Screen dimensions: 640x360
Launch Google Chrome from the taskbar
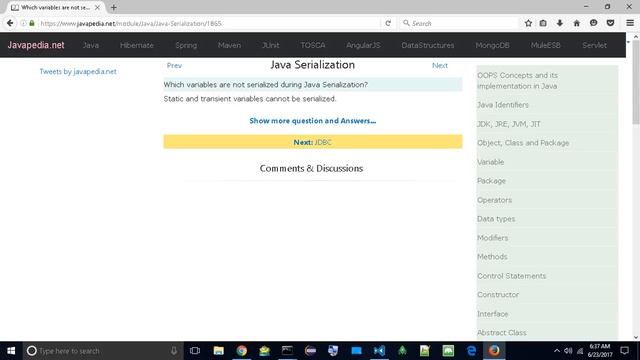[x=241, y=351]
